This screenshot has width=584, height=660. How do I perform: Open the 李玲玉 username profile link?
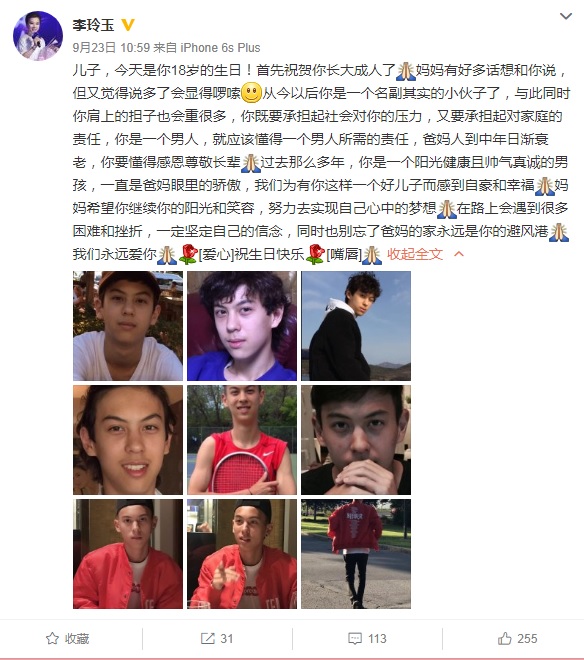pyautogui.click(x=93, y=25)
